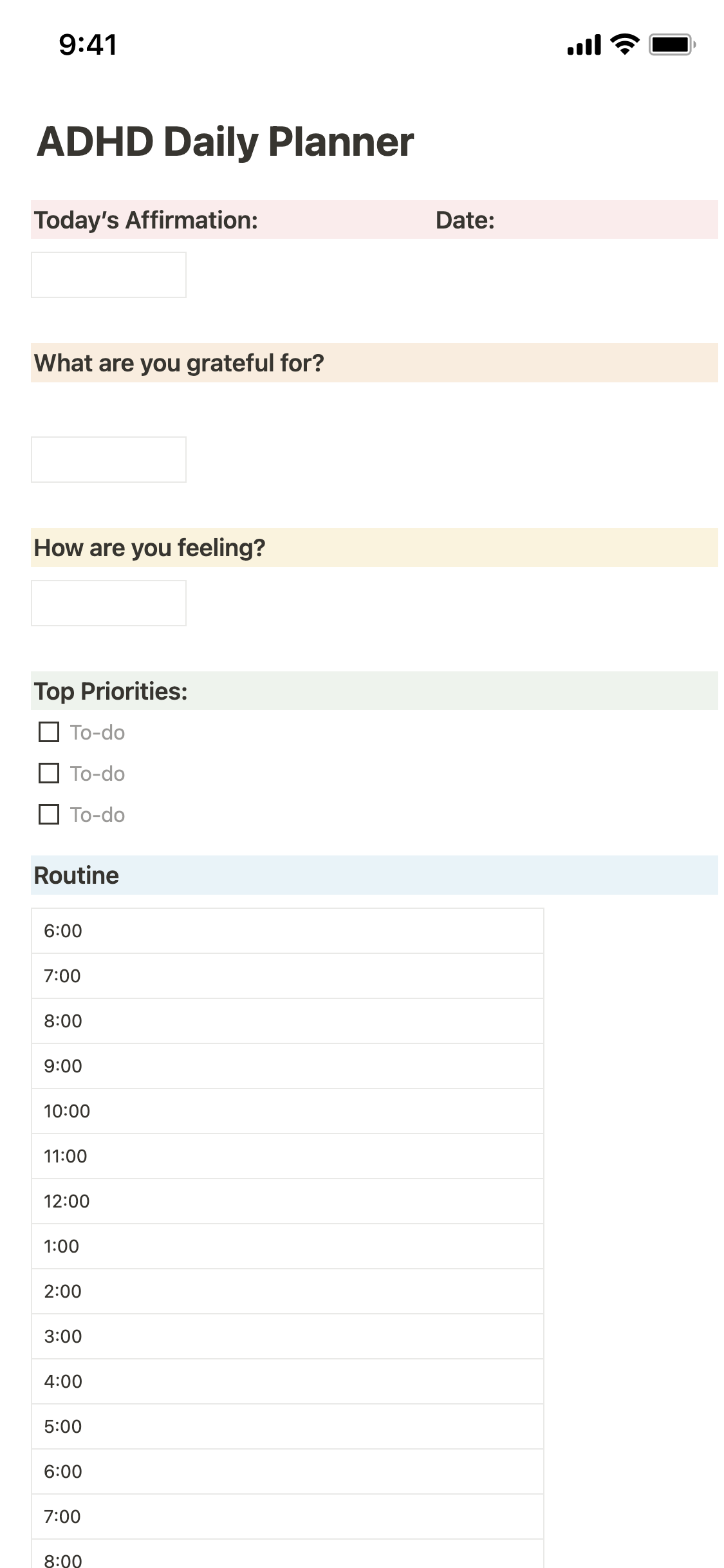Viewport: 724px width, 1568px height.
Task: Click the 3:00 routine time slot
Action: [x=287, y=1336]
